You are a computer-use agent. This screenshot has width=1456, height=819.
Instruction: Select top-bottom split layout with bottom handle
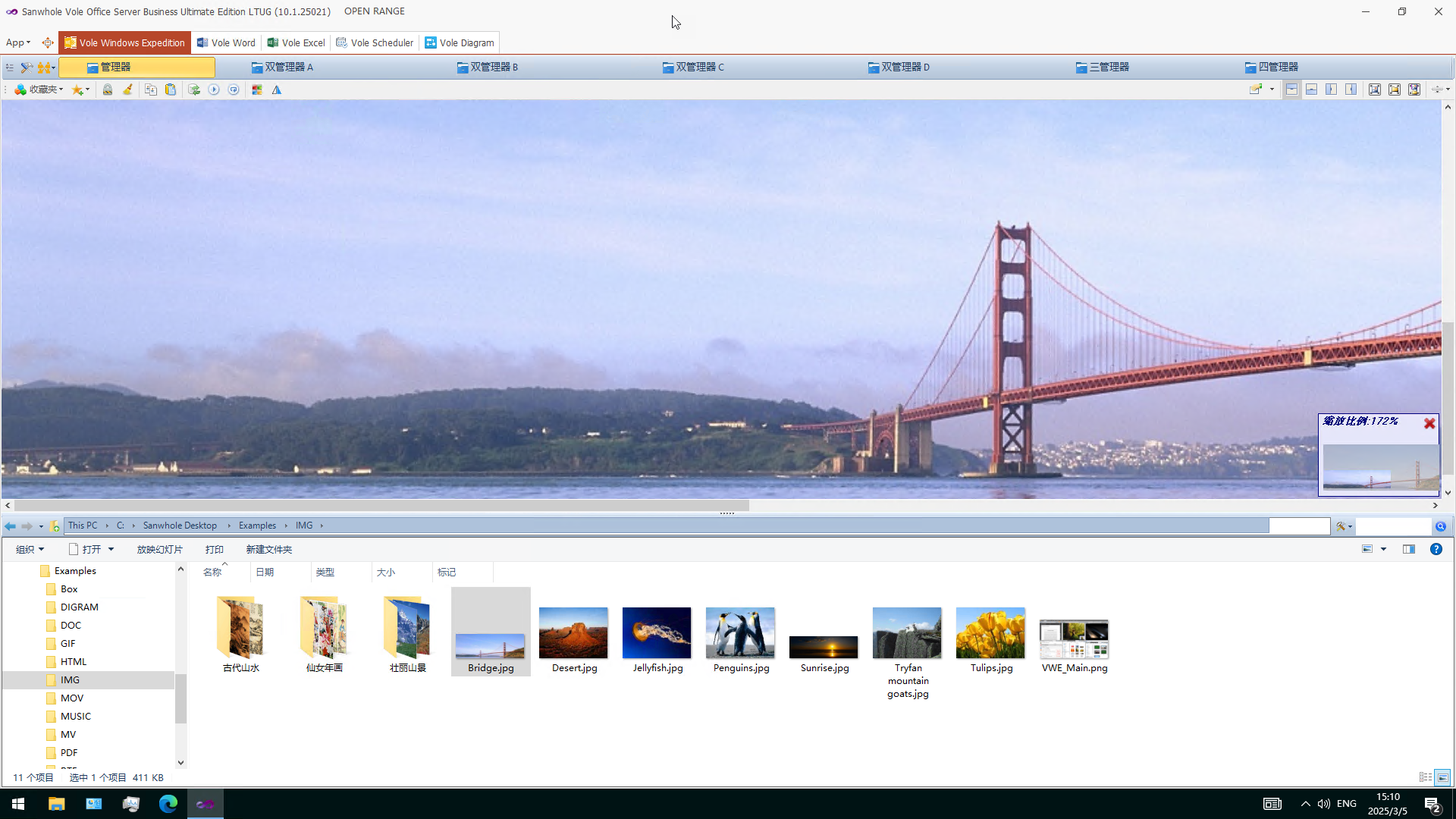point(1311,89)
